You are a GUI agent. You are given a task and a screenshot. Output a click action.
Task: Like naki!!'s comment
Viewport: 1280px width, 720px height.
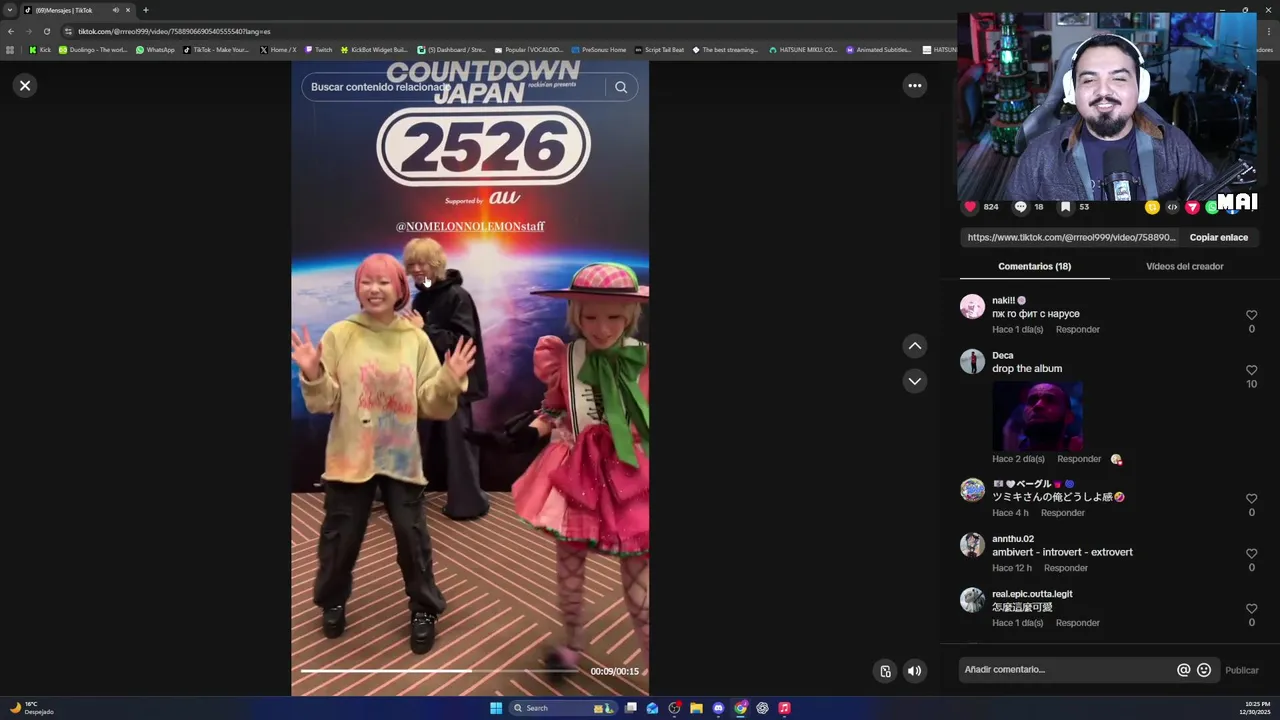1251,315
